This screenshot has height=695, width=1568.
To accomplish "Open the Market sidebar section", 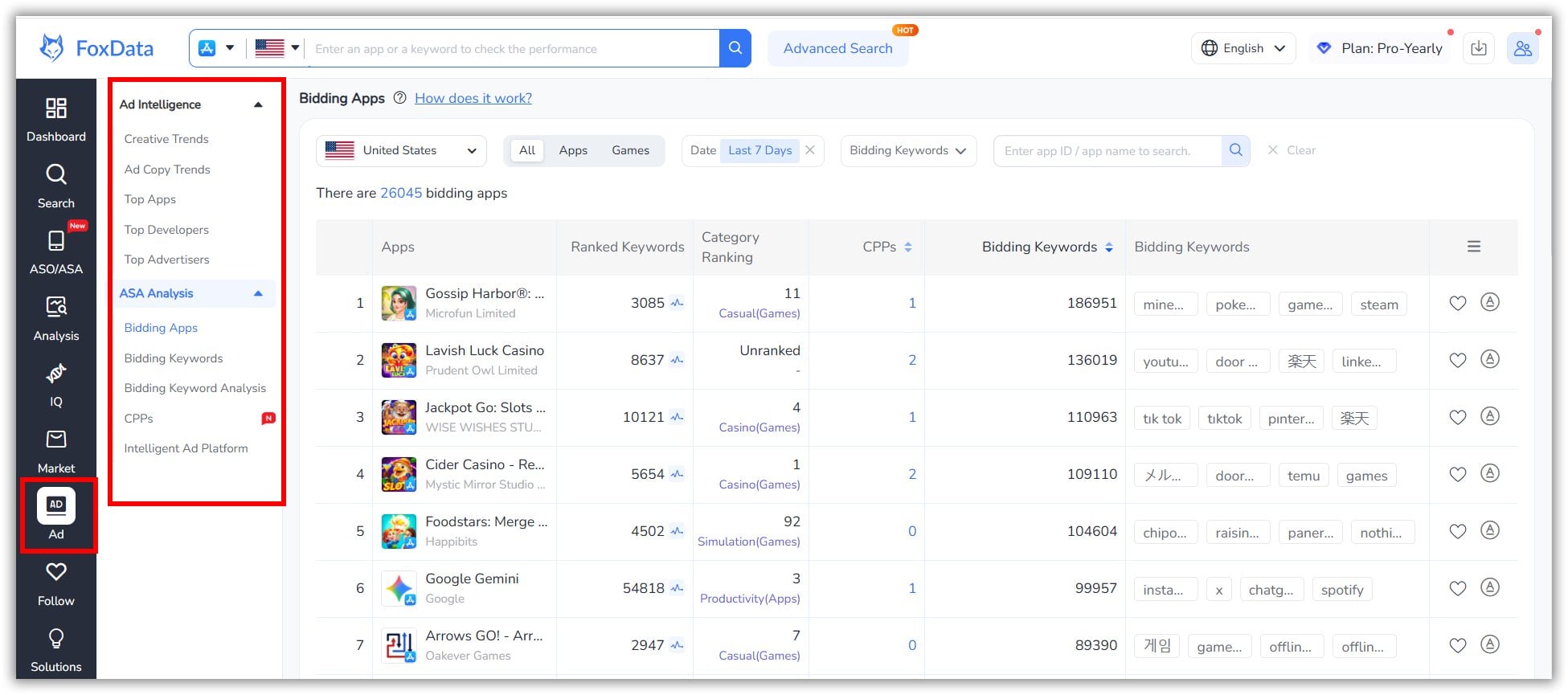I will 55,451.
